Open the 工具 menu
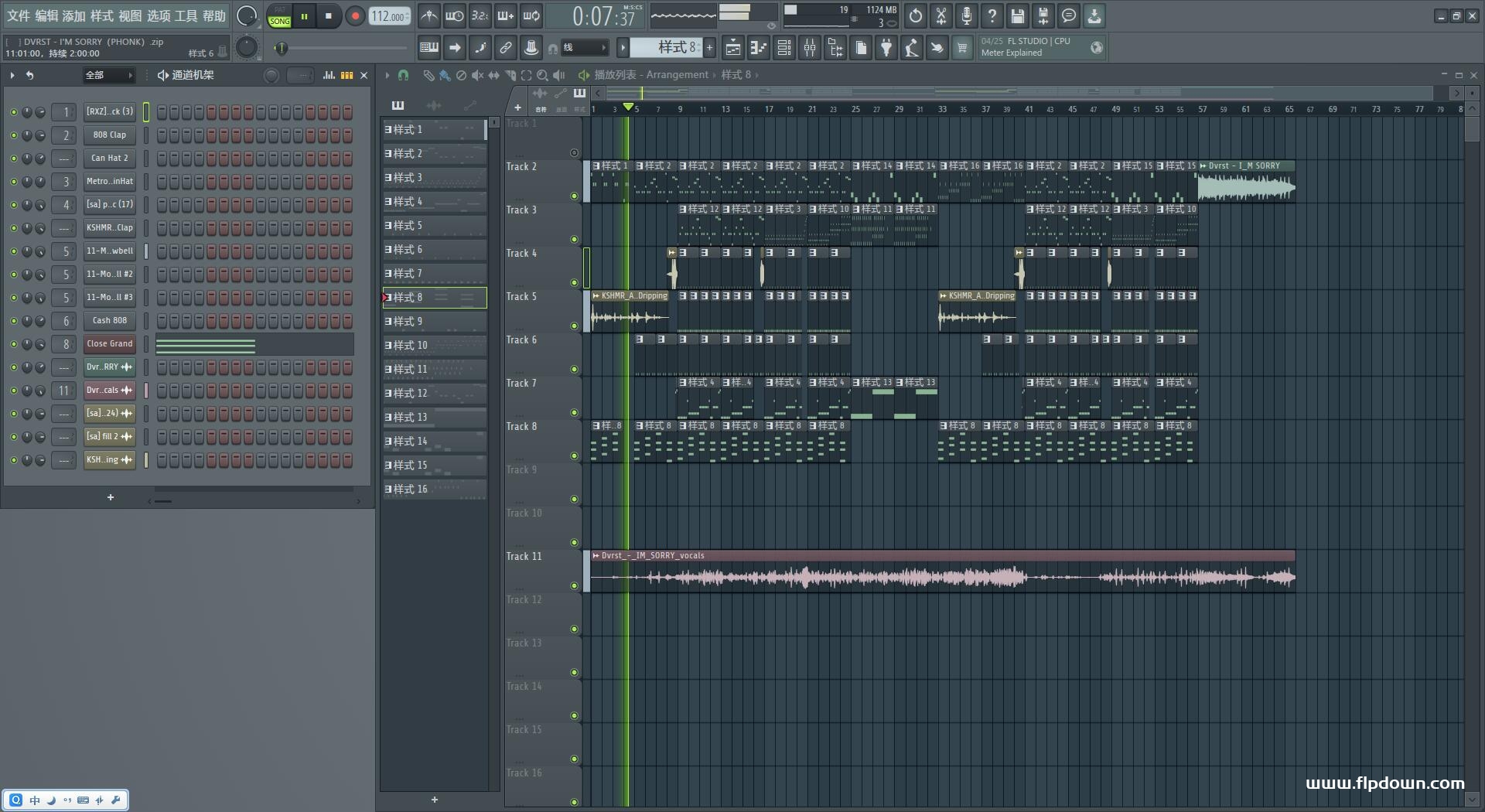This screenshot has height=812, width=1485. click(186, 15)
